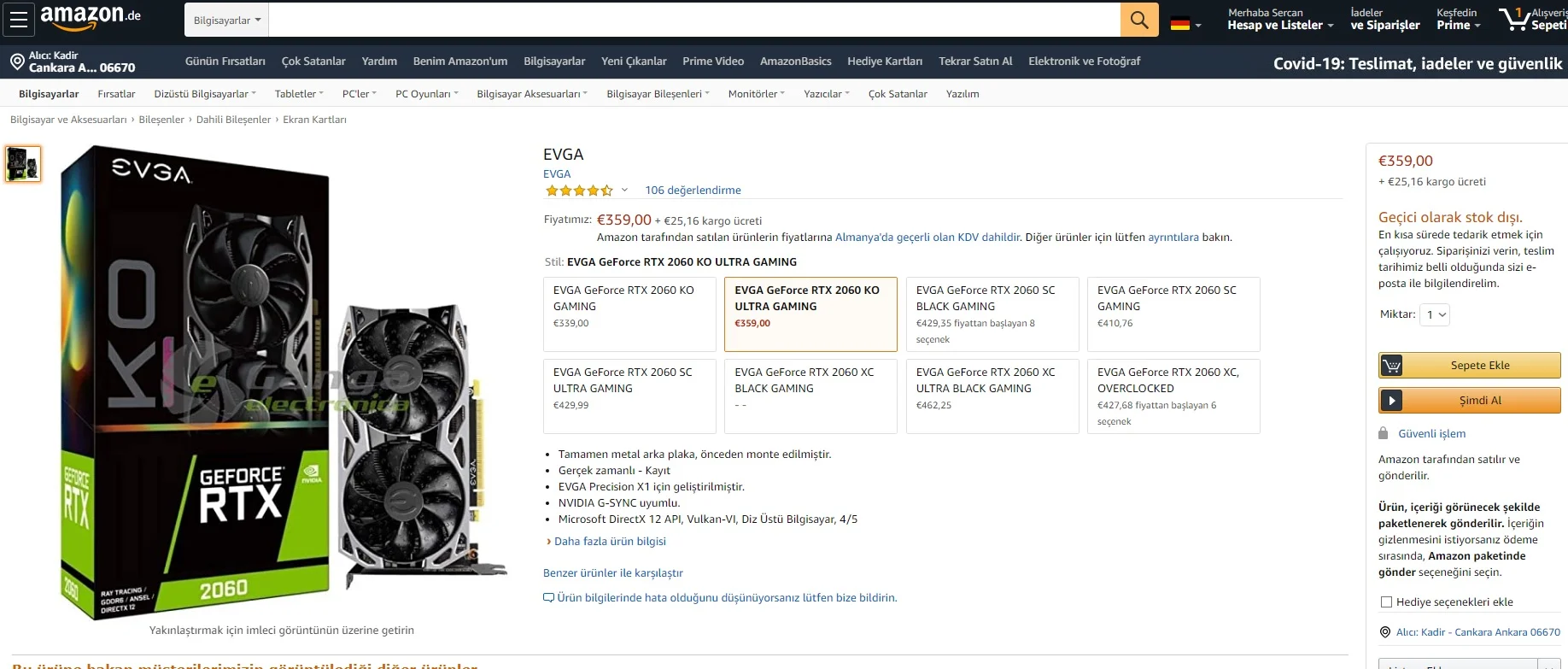This screenshot has width=1568, height=669.
Task: Click the magnifier search button
Action: pos(1138,20)
